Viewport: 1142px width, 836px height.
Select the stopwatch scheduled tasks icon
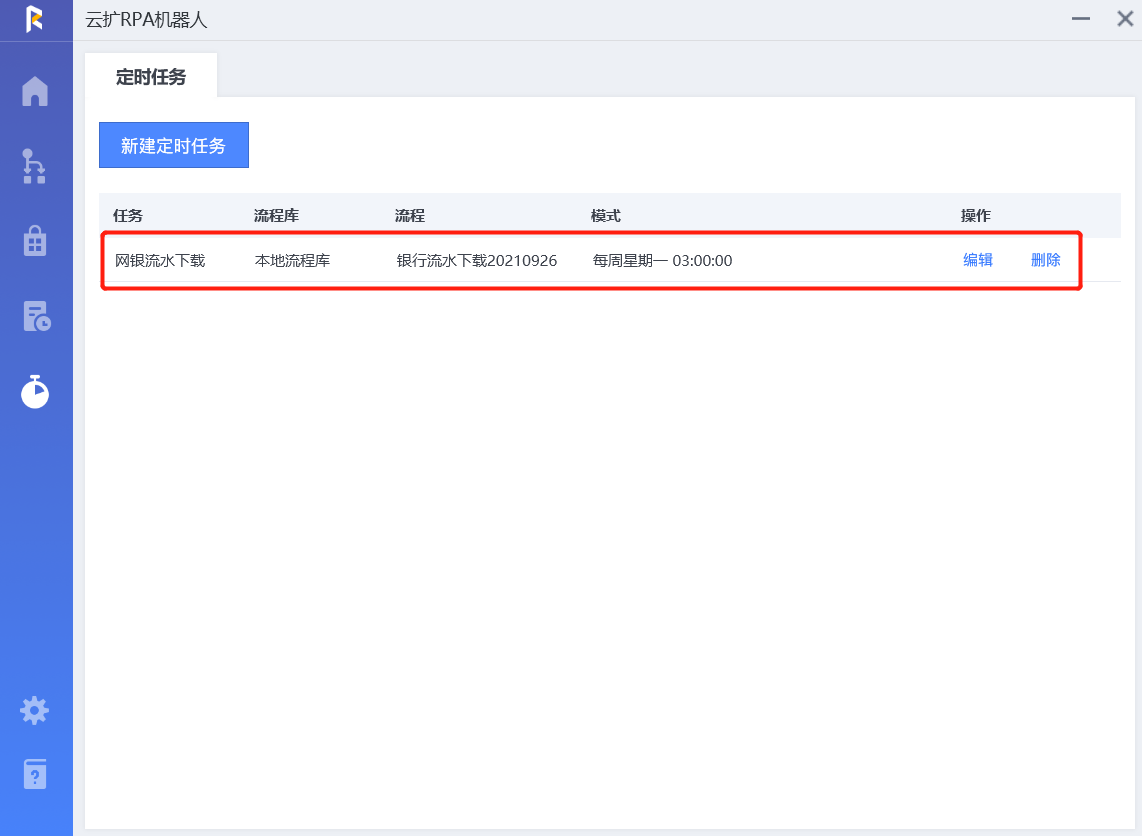(35, 392)
